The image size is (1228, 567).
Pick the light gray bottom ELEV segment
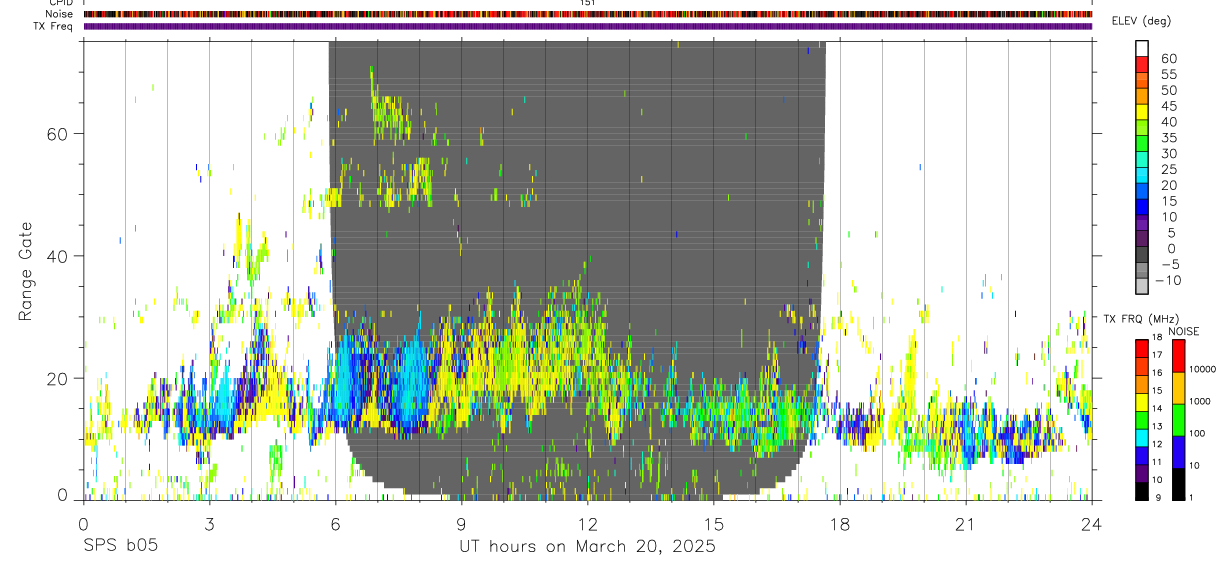coord(1142,286)
